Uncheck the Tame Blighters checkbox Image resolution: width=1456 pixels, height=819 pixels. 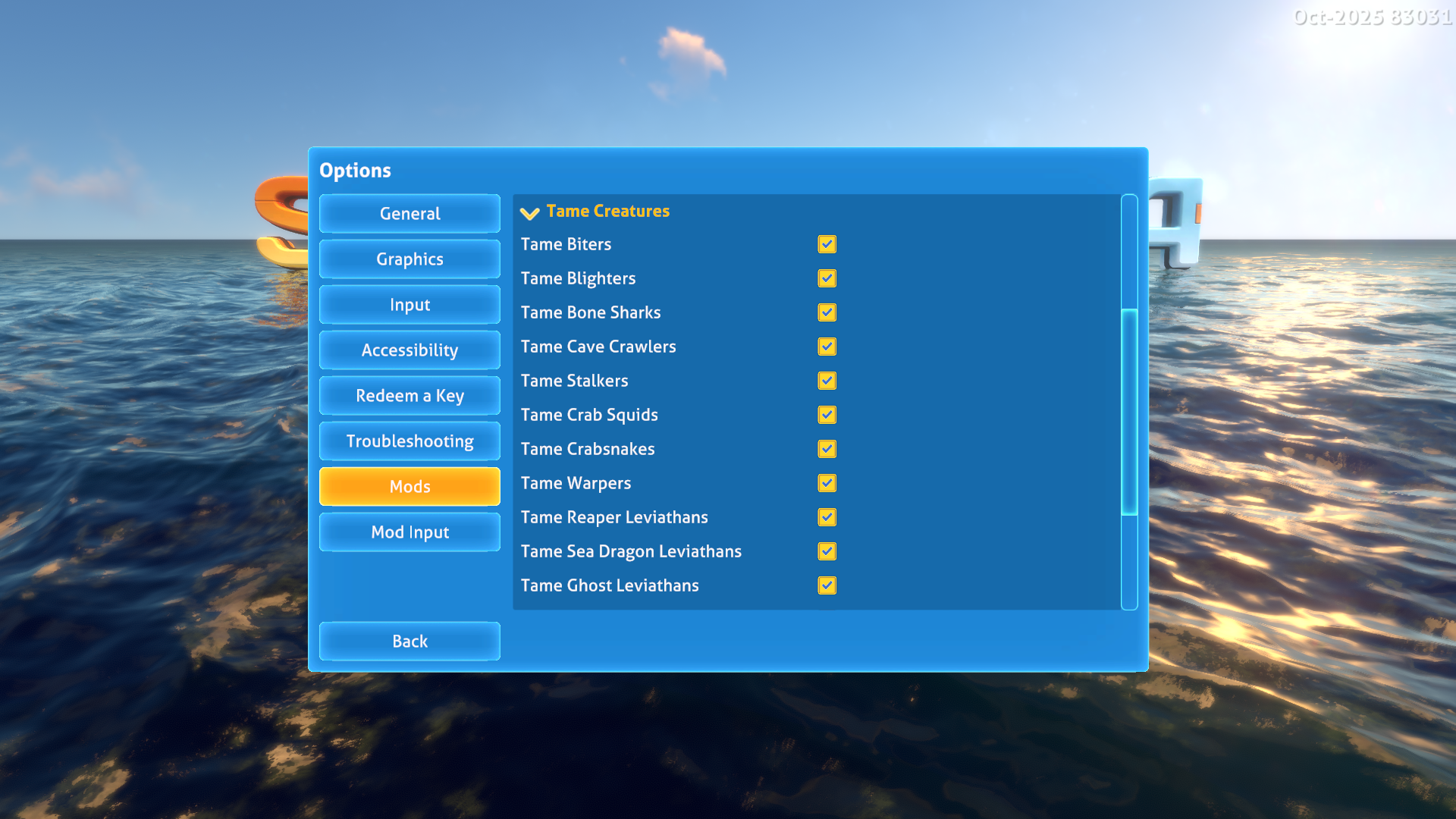tap(827, 278)
